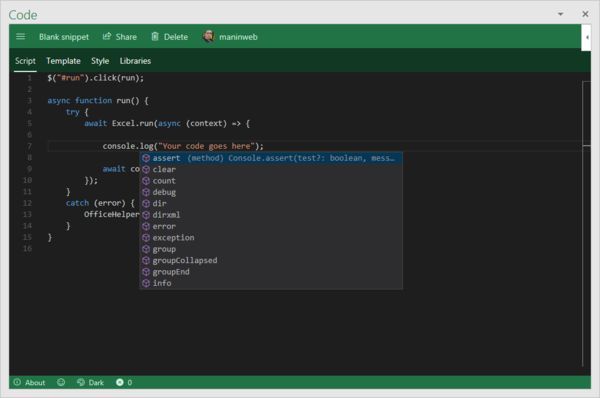Viewport: 600px width, 398px height.
Task: Open the About link in status bar
Action: (x=35, y=382)
